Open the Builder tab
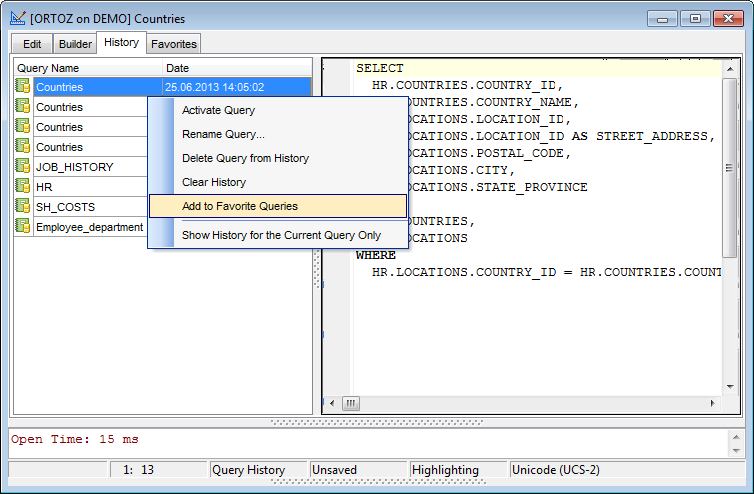The height and width of the screenshot is (494, 754). click(75, 44)
